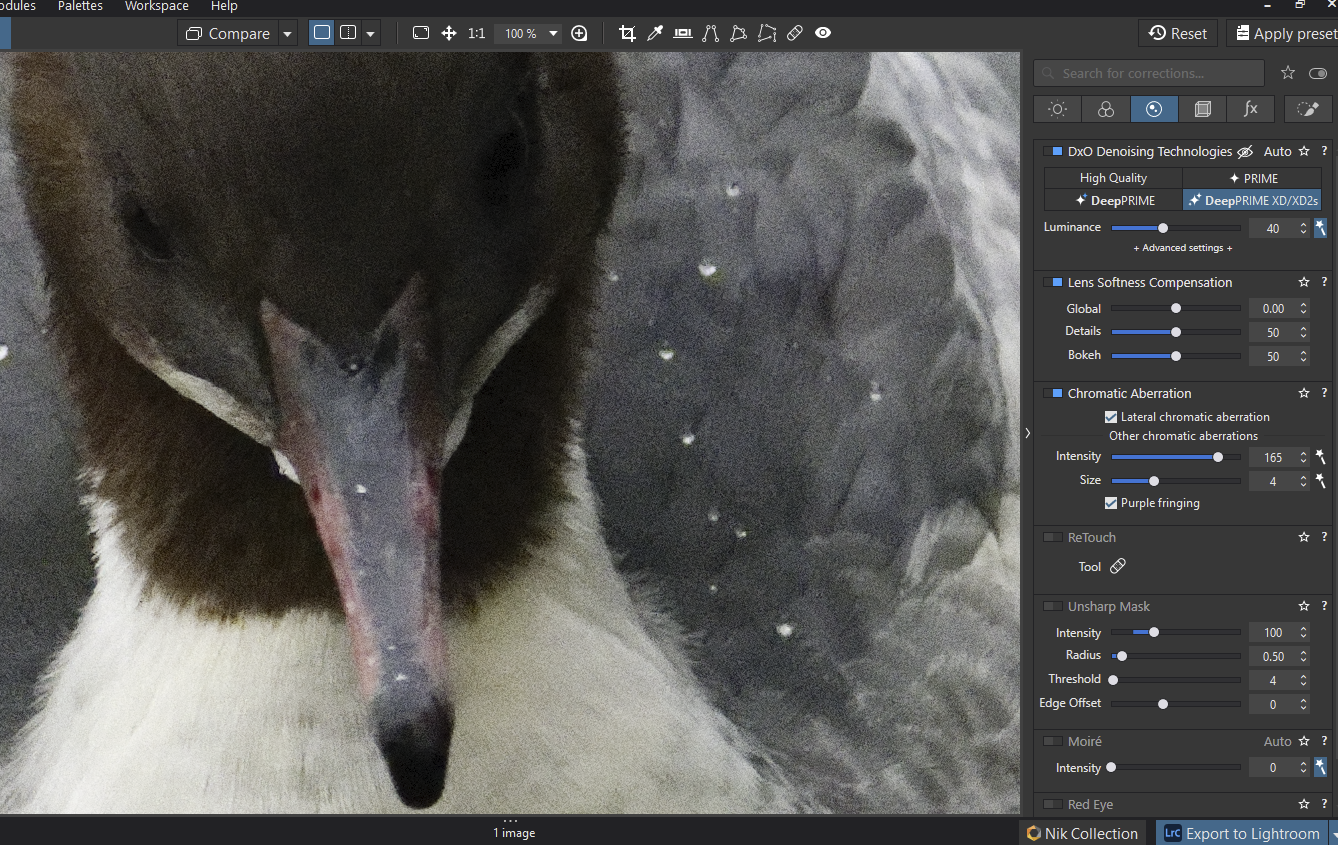
Task: Click the Reset button
Action: [x=1178, y=33]
